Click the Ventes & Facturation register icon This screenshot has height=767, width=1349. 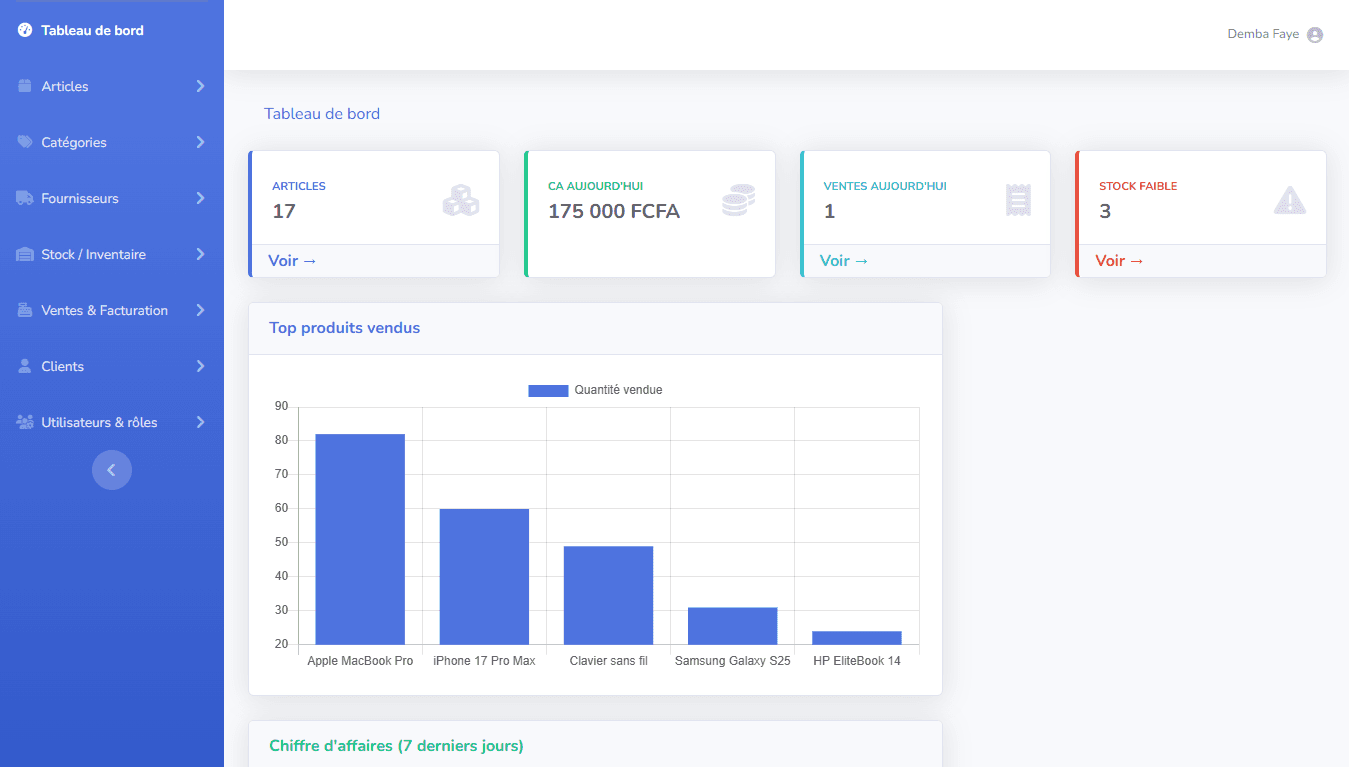coord(25,310)
